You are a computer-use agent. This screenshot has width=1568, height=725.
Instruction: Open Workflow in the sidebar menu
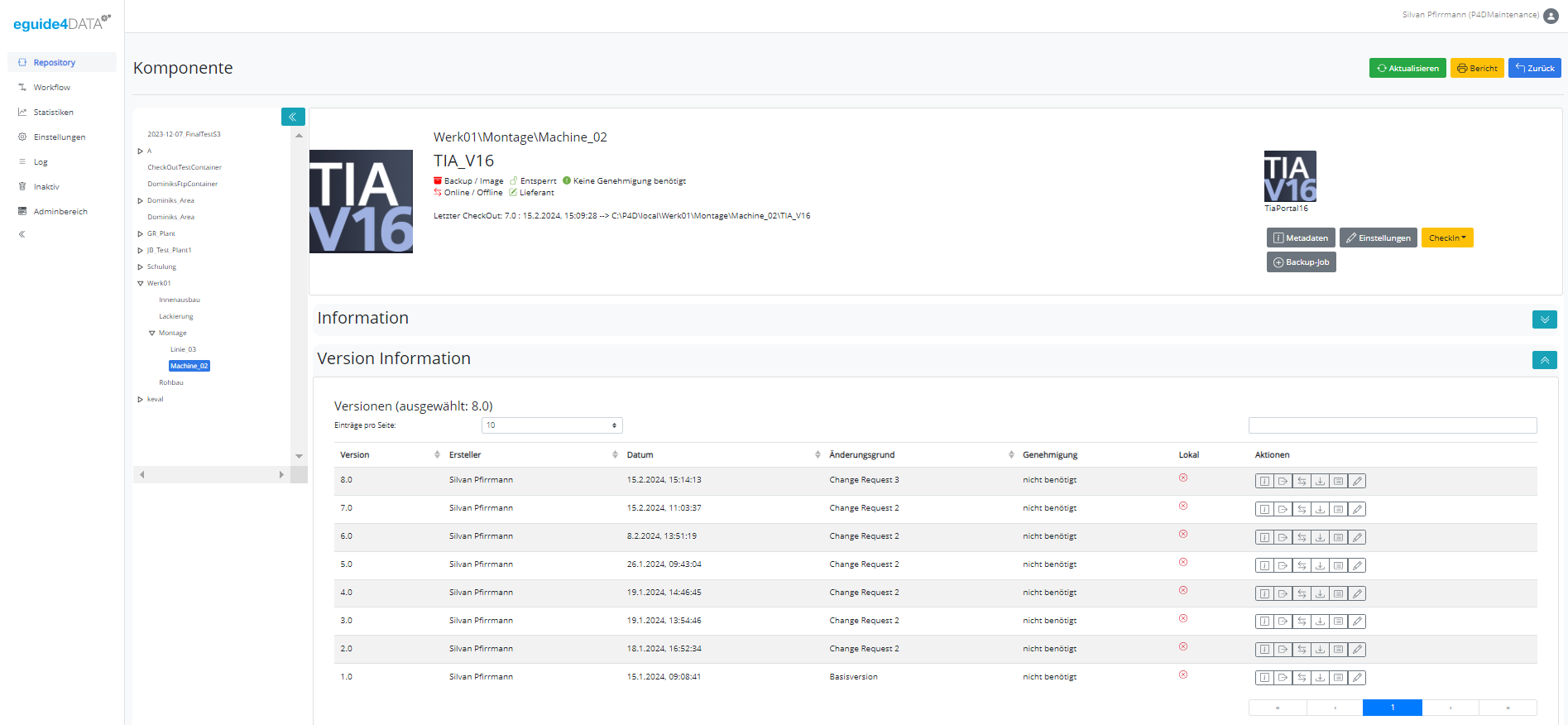[51, 88]
